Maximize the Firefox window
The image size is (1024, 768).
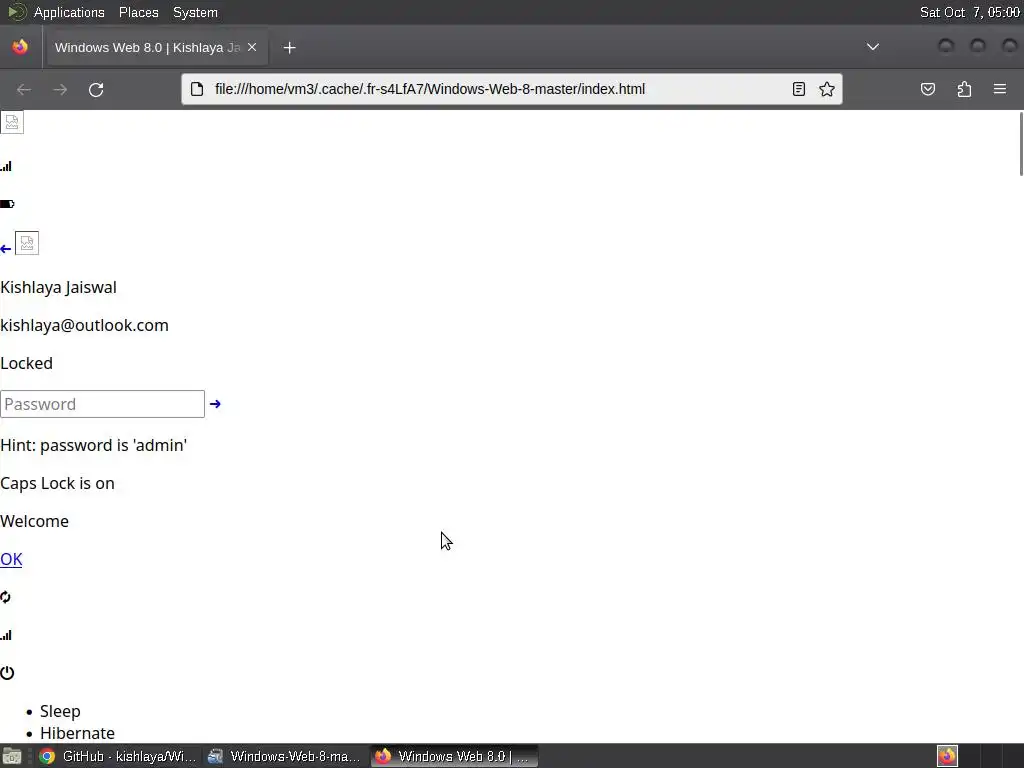(978, 46)
